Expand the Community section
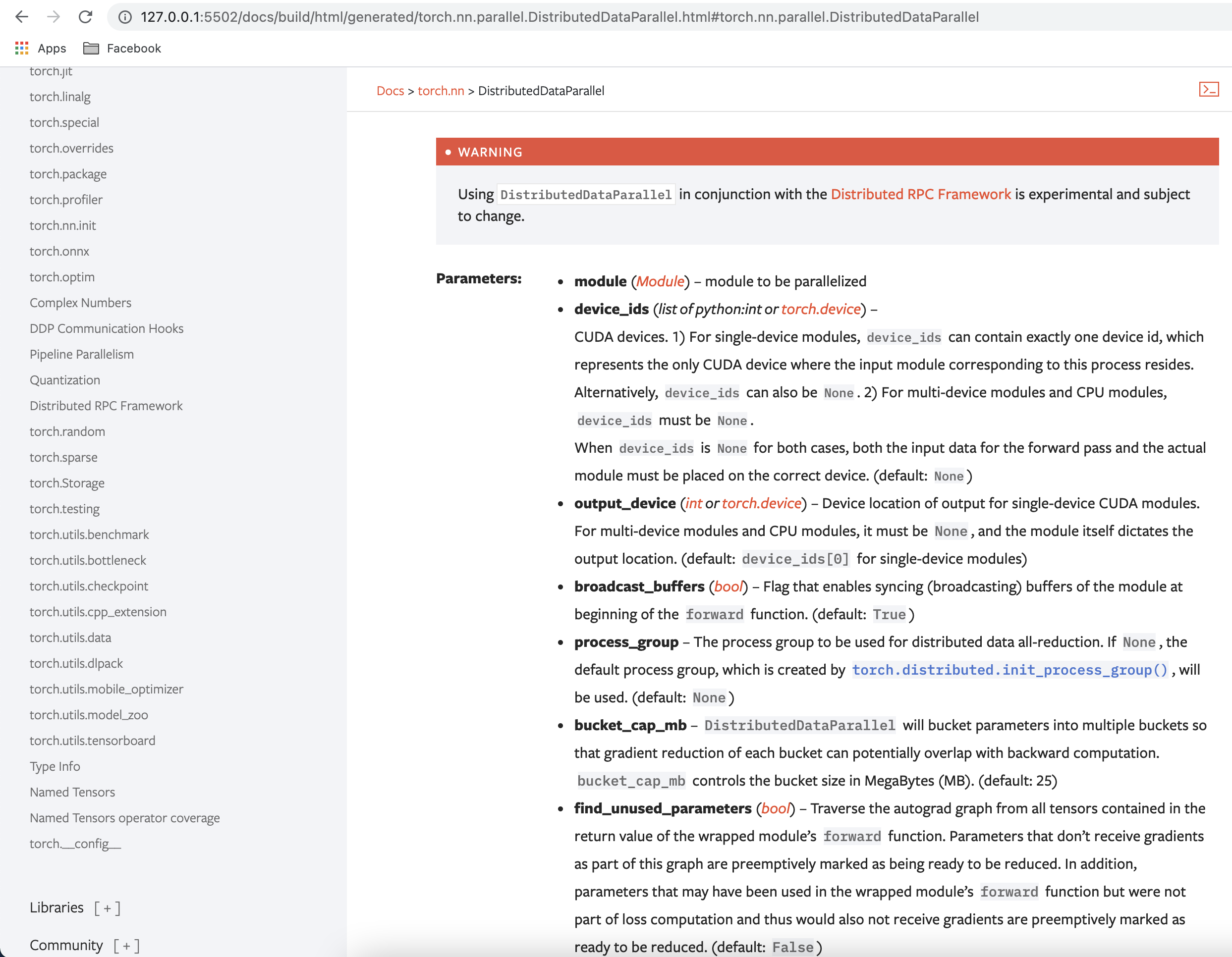This screenshot has height=957, width=1232. (x=126, y=945)
